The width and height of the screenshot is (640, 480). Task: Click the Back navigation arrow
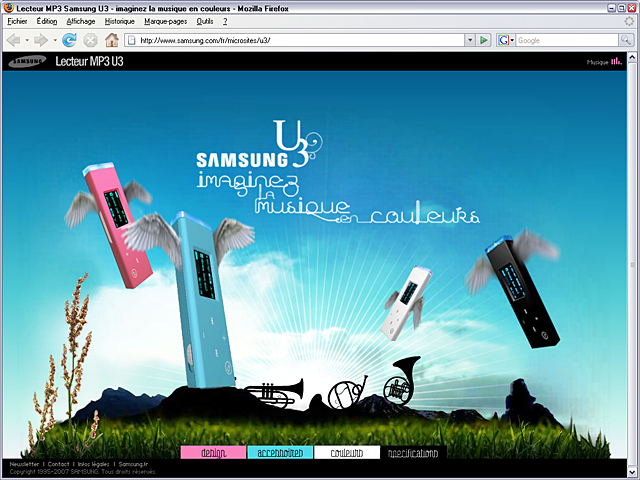pyautogui.click(x=14, y=40)
